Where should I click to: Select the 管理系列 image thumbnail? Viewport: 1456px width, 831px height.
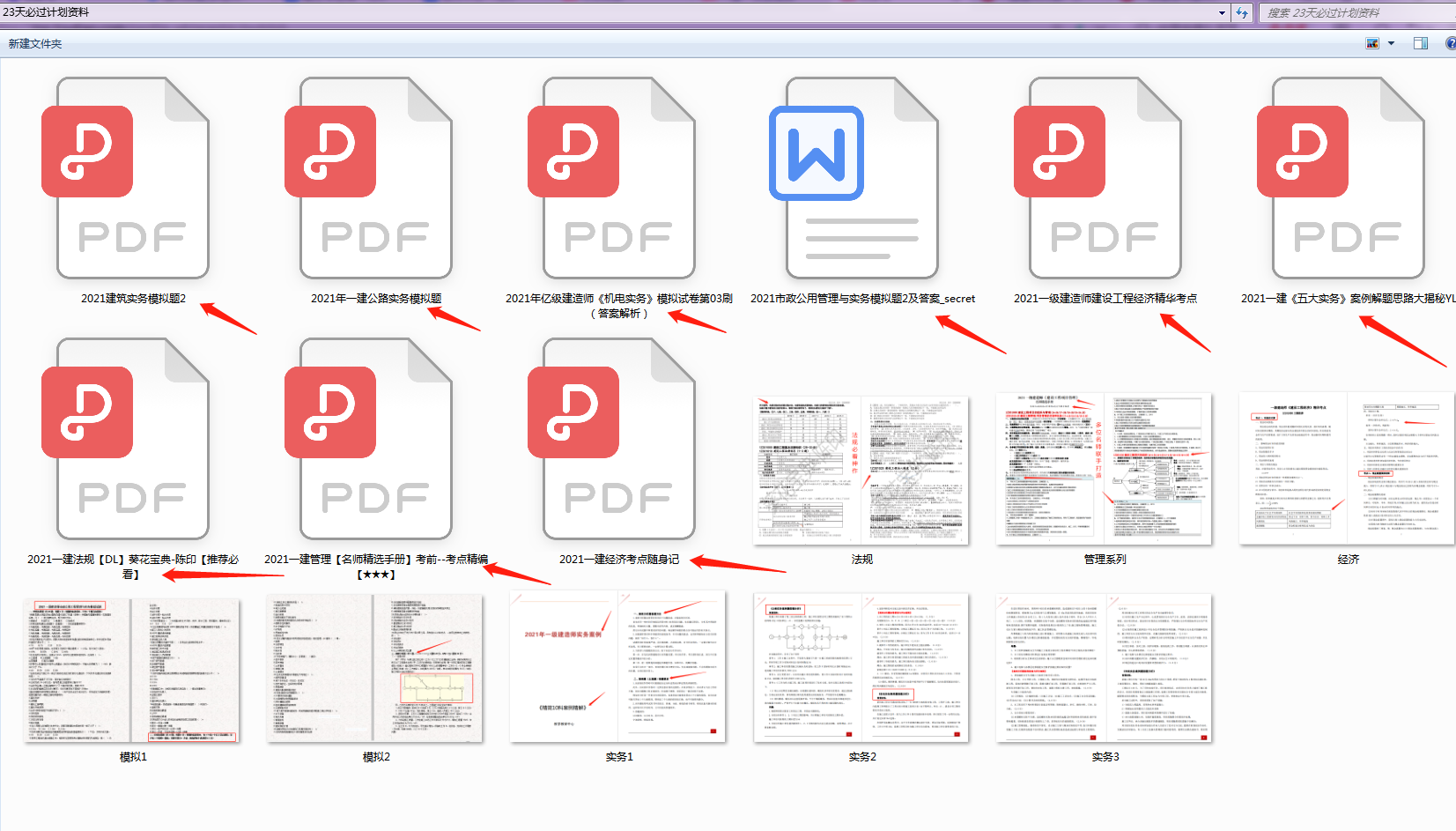pos(1105,470)
